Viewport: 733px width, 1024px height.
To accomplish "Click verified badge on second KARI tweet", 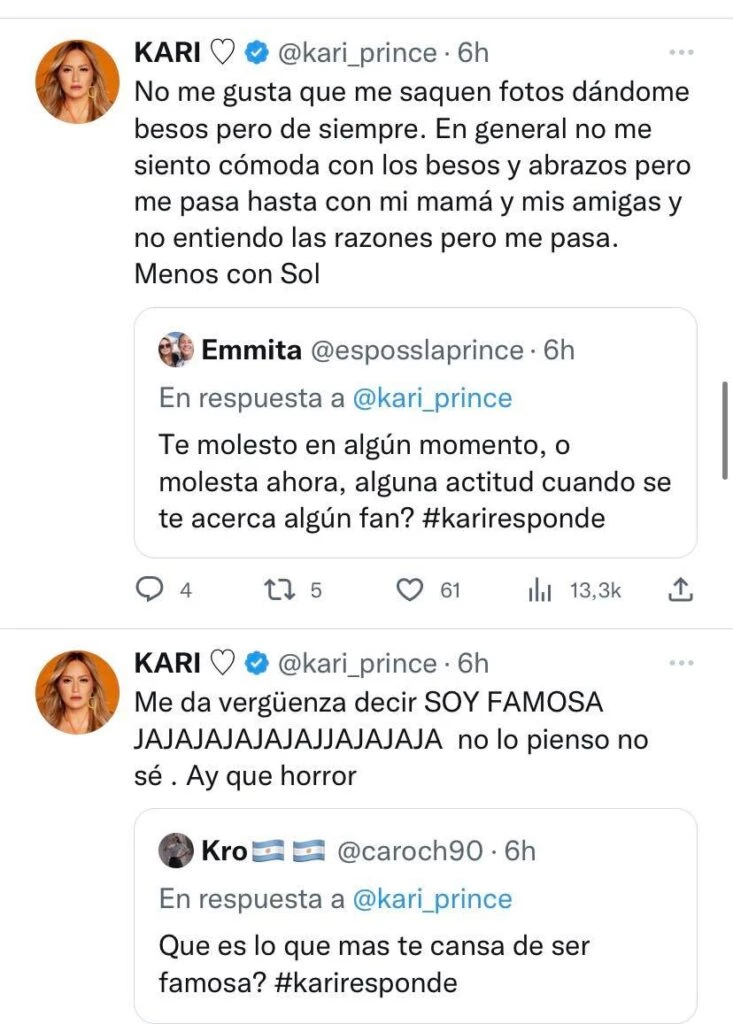I will (x=257, y=663).
